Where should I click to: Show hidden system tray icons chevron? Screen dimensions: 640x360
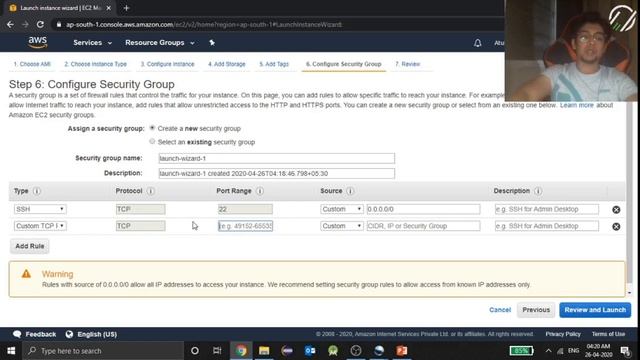pos(548,351)
